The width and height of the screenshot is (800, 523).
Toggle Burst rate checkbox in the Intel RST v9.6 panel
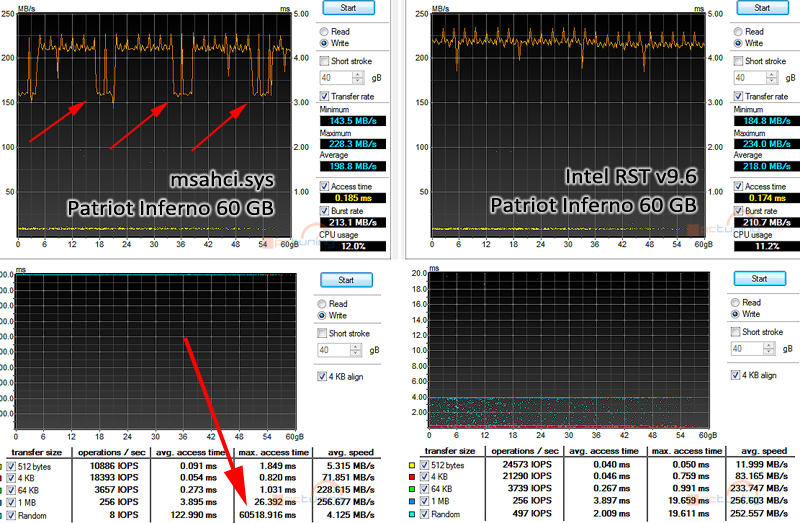(x=738, y=211)
